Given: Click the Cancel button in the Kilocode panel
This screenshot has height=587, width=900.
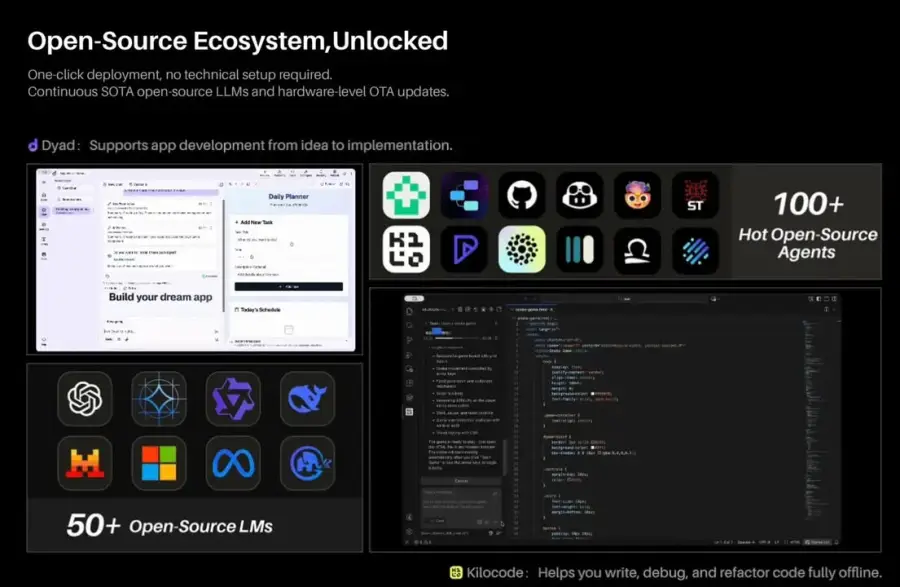Looking at the screenshot, I should (461, 481).
